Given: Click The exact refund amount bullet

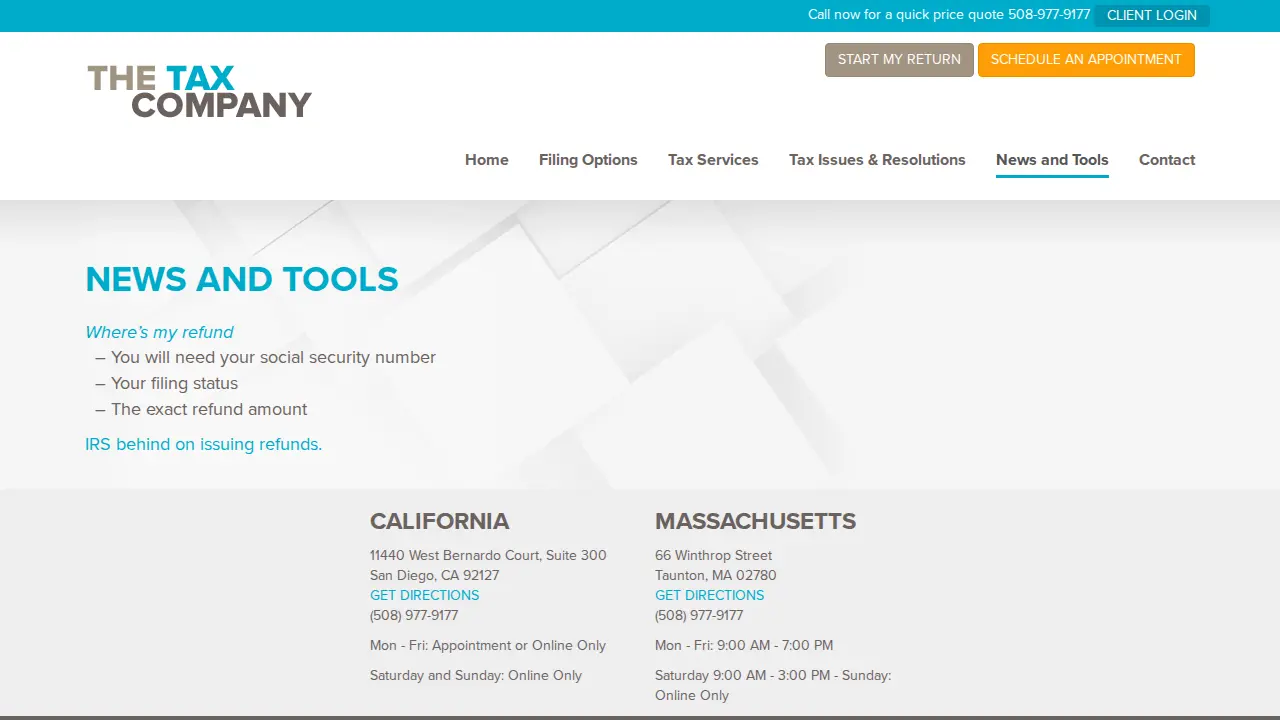Looking at the screenshot, I should pyautogui.click(x=209, y=409).
